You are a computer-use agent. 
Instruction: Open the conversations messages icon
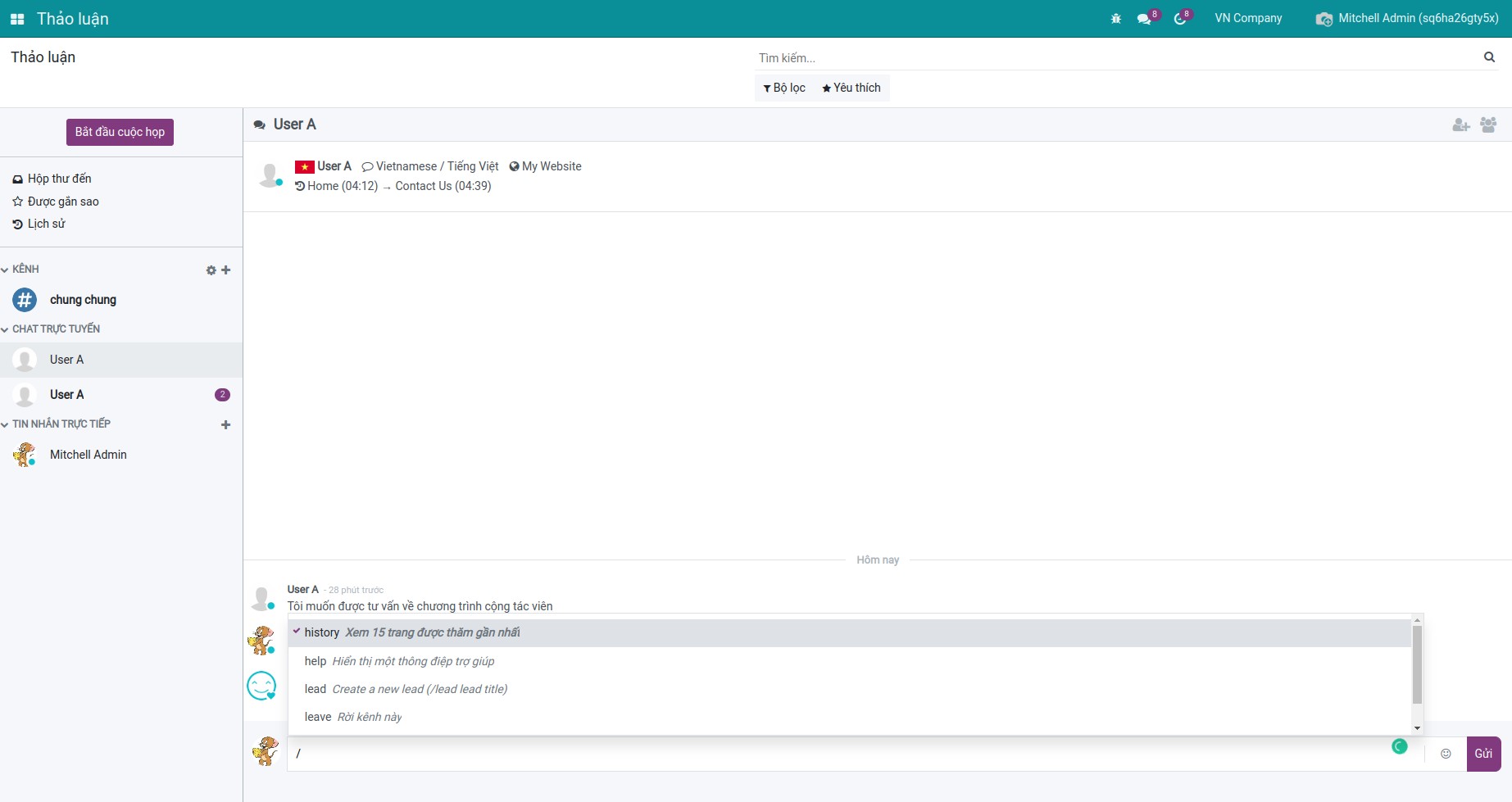tap(1144, 19)
